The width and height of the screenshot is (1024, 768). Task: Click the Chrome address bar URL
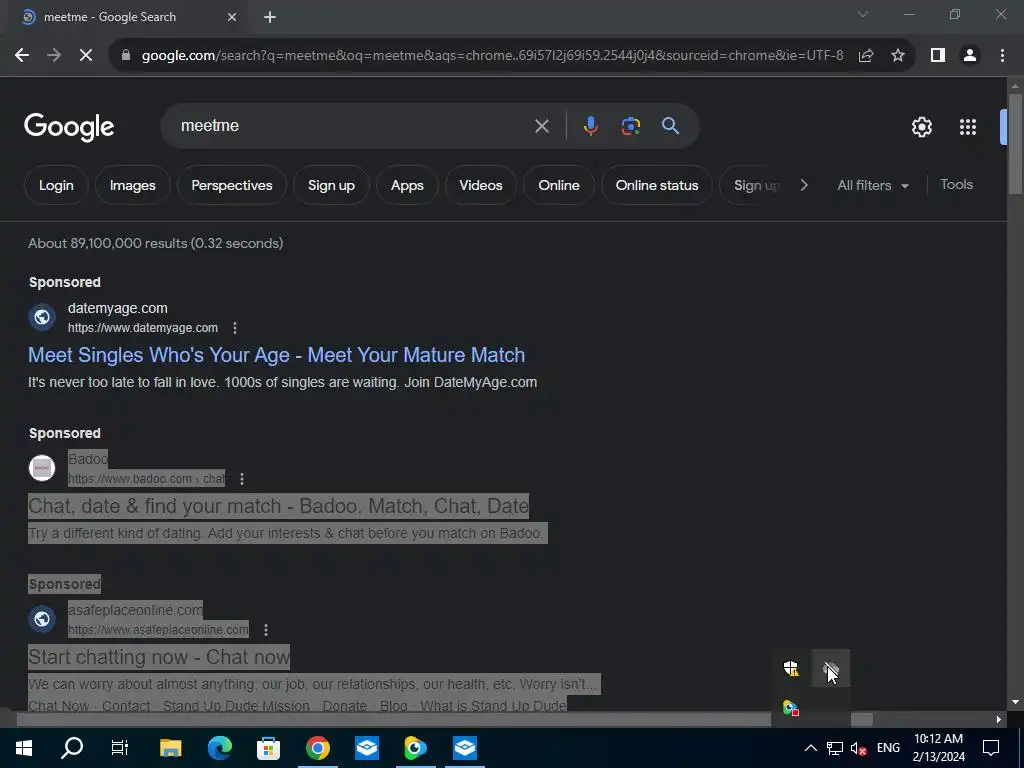tap(492, 56)
